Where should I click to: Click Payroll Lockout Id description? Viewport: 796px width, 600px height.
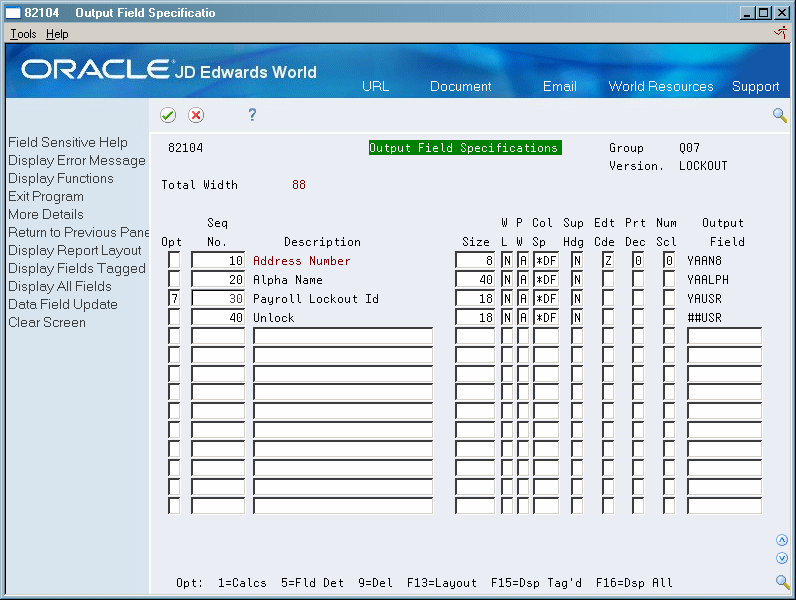pyautogui.click(x=316, y=298)
